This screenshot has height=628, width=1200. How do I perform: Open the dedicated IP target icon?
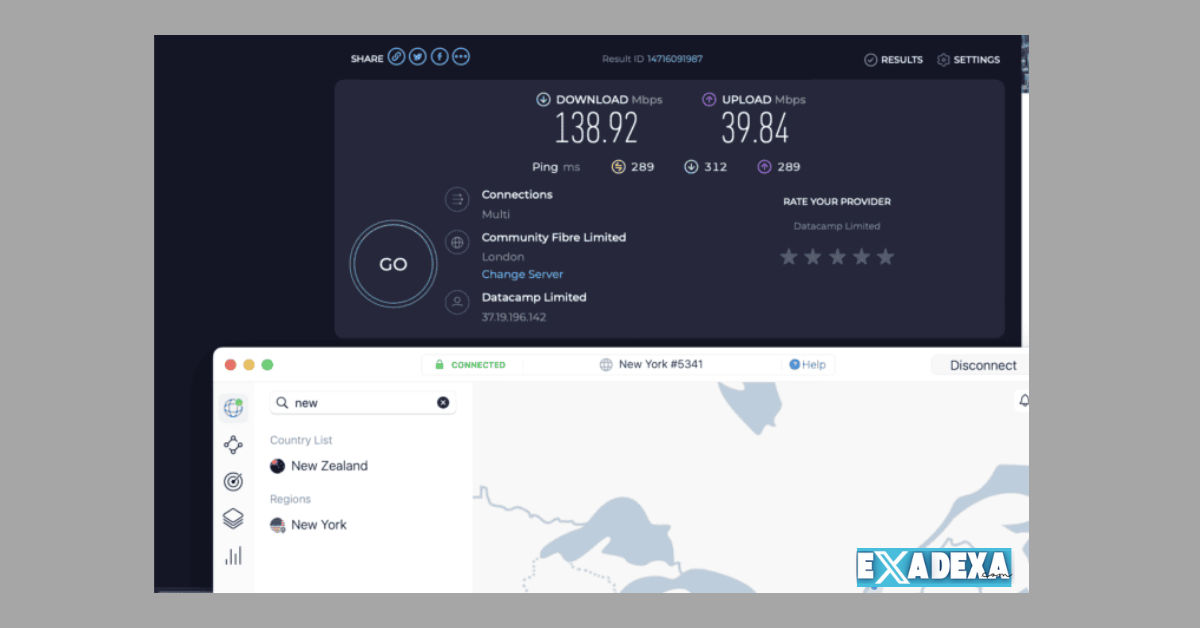point(233,481)
